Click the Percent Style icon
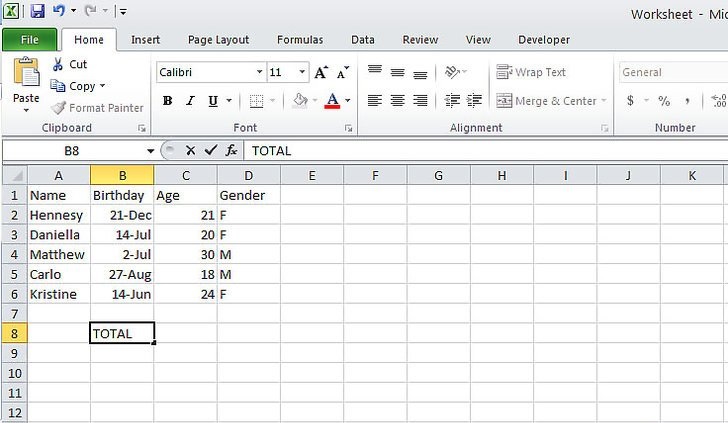 [x=663, y=101]
